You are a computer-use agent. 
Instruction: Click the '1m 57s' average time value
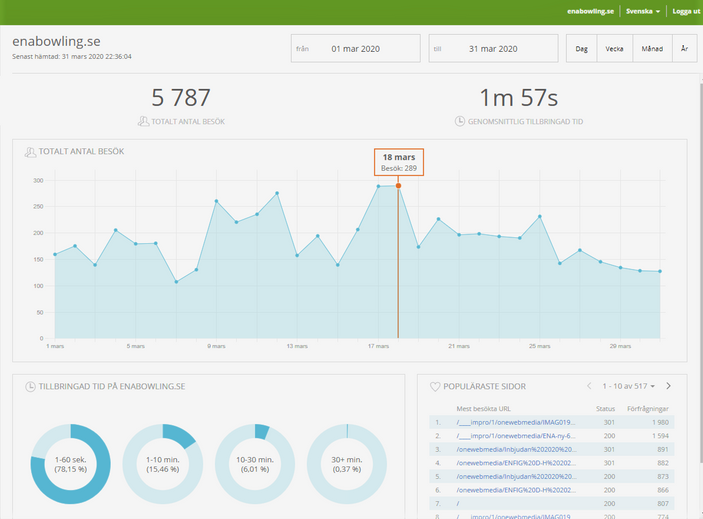click(x=519, y=98)
